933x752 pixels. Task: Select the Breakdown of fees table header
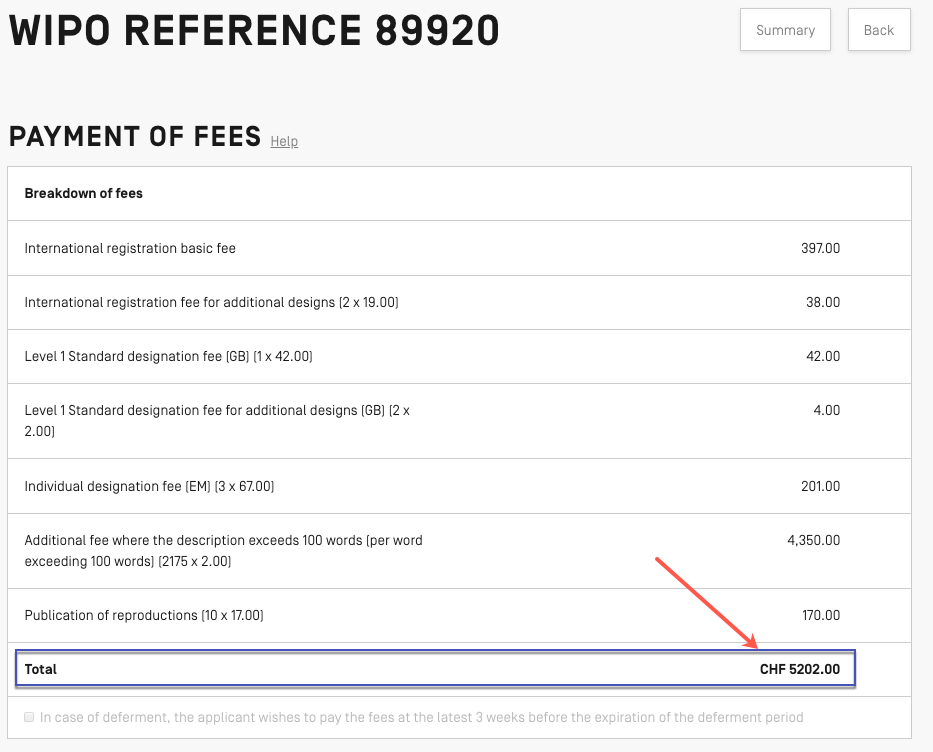84,193
